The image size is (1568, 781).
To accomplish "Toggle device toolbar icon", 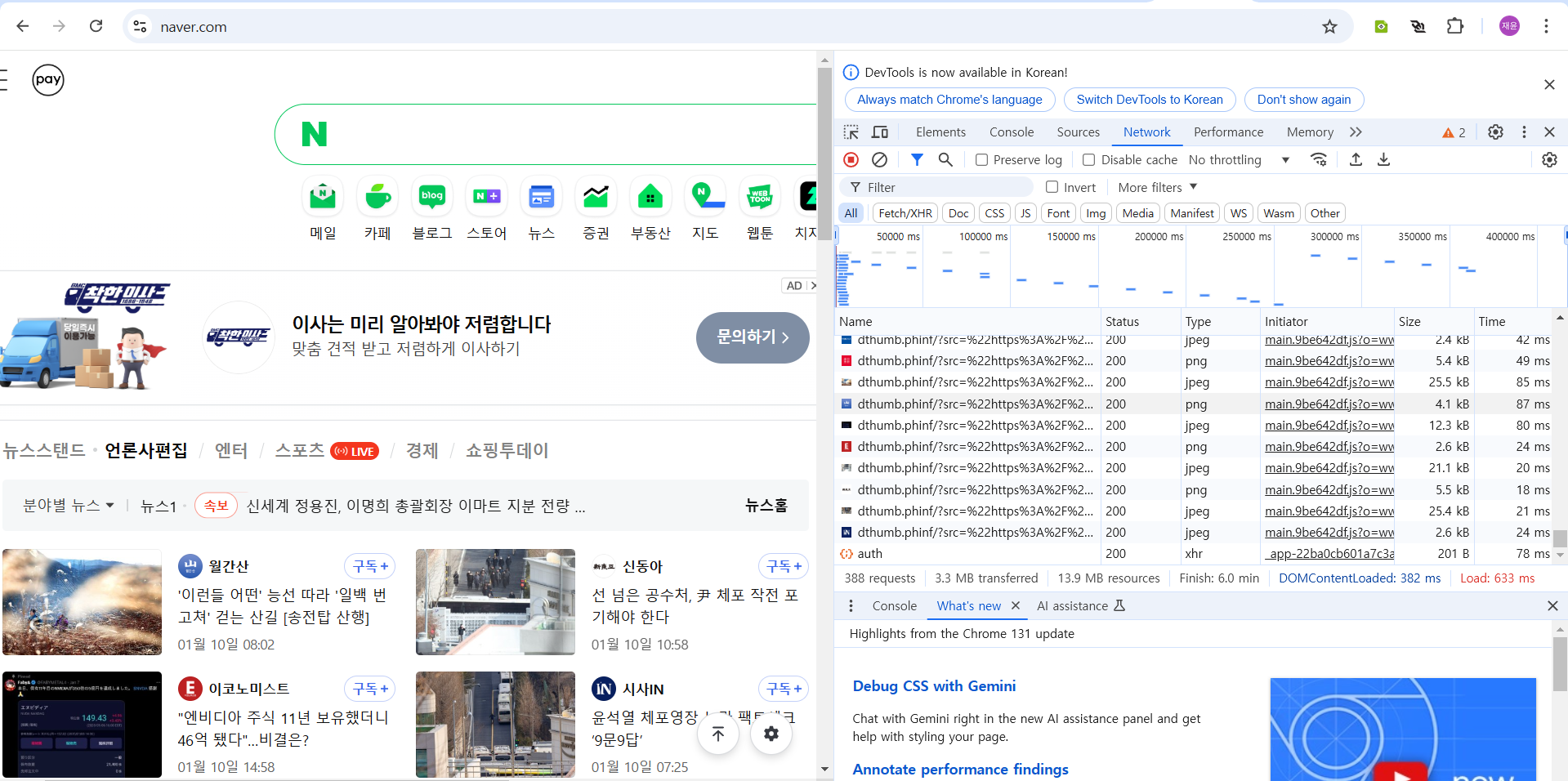I will 880,132.
